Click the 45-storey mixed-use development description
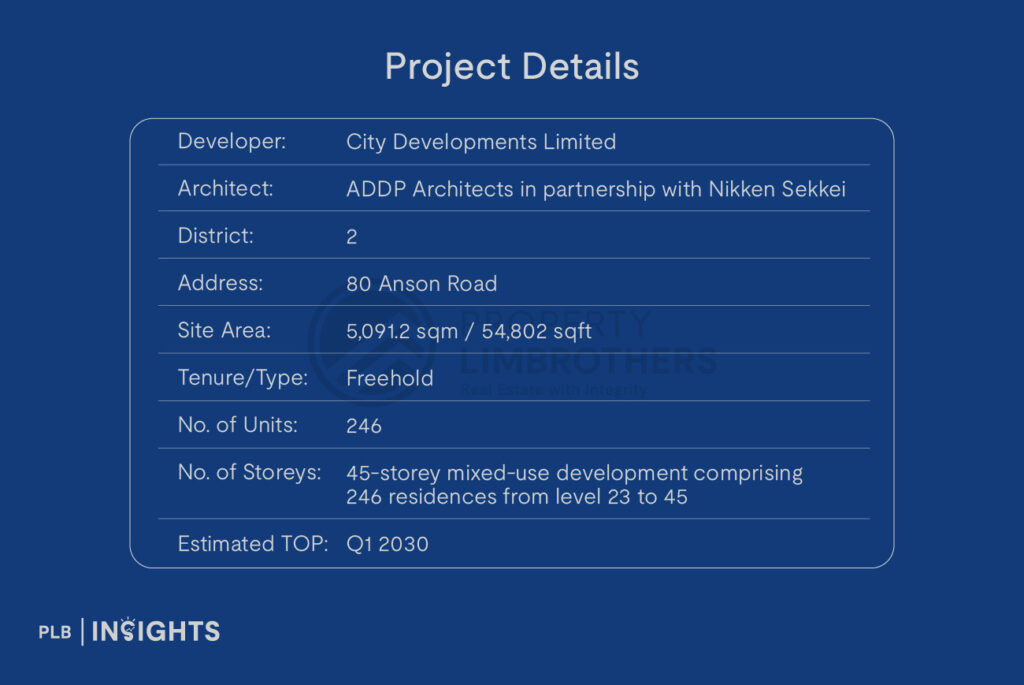 574,484
